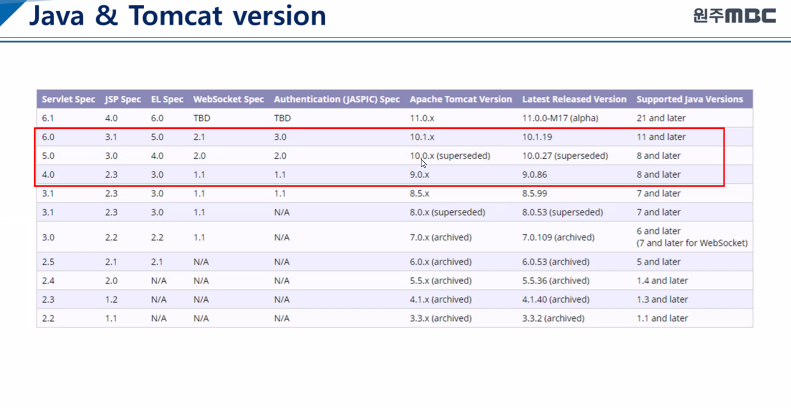Click the '8.0.x (superseded)' cell
The width and height of the screenshot is (791, 408).
(x=447, y=212)
